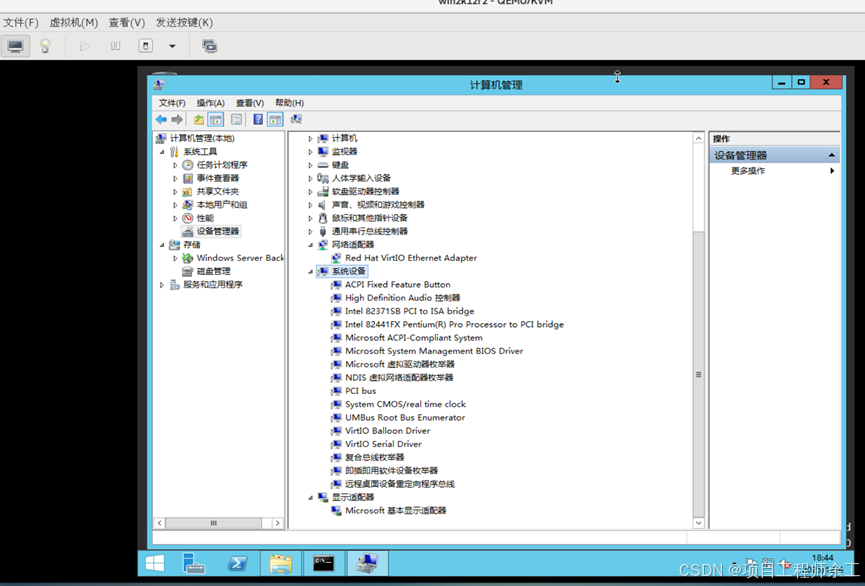Click the Show/Hide console tree icon
865x586 pixels.
[x=216, y=119]
